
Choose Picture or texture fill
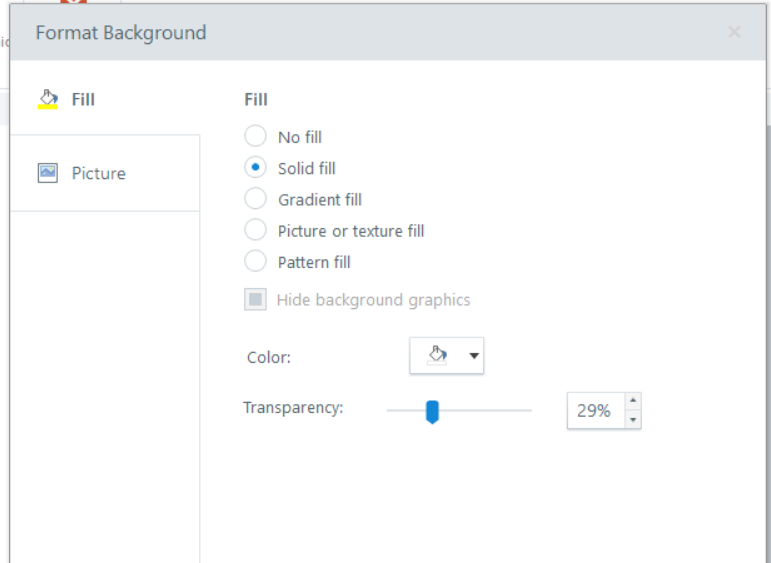pyautogui.click(x=256, y=230)
